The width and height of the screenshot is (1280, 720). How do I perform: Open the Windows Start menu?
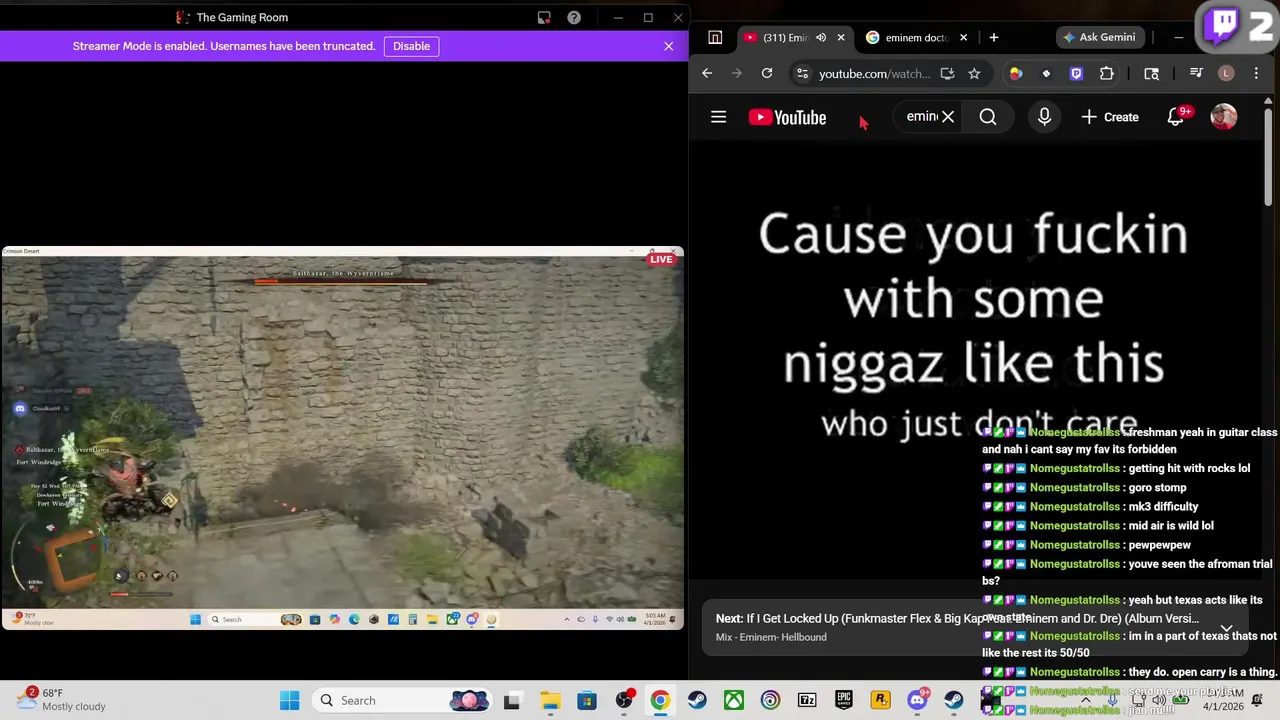[x=289, y=700]
